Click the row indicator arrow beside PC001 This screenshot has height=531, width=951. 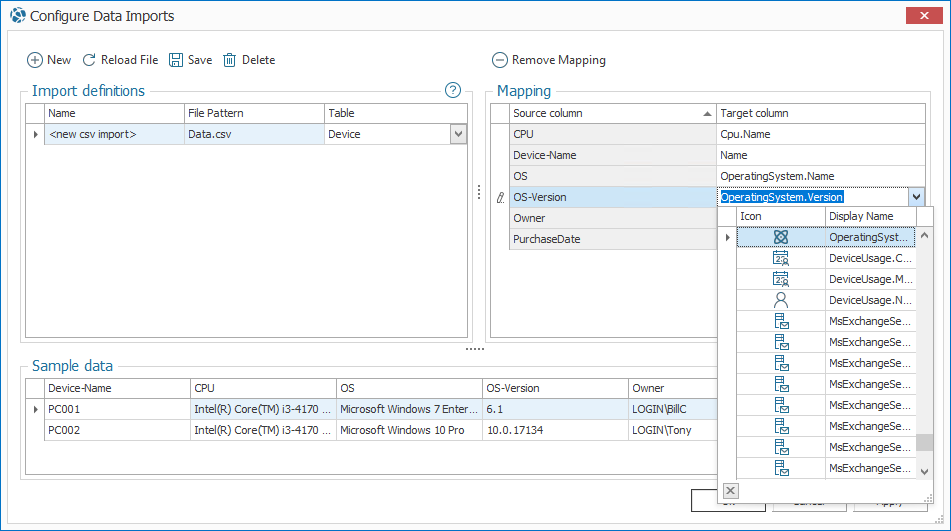[x=35, y=409]
